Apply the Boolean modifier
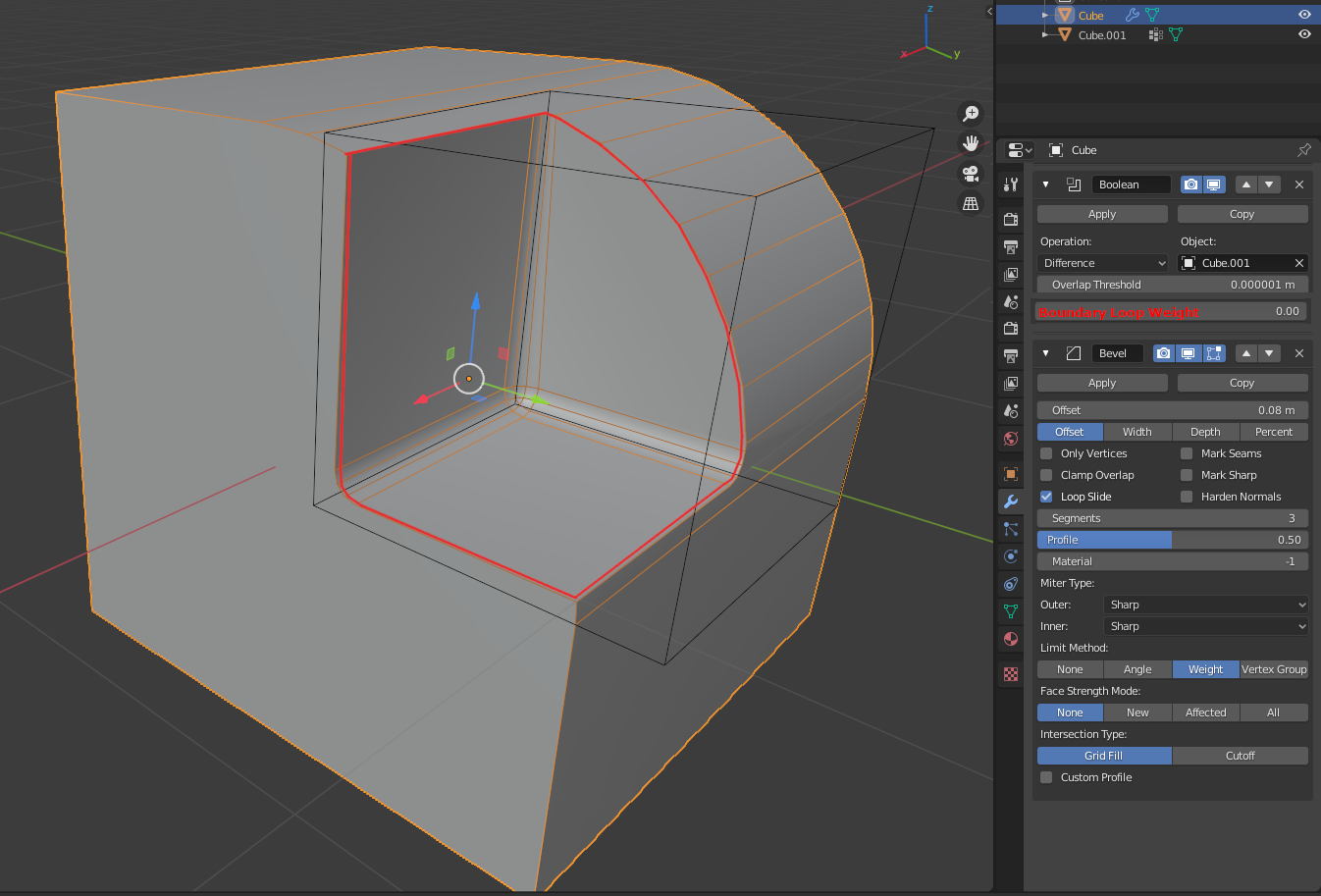The image size is (1321, 896). [x=1102, y=214]
